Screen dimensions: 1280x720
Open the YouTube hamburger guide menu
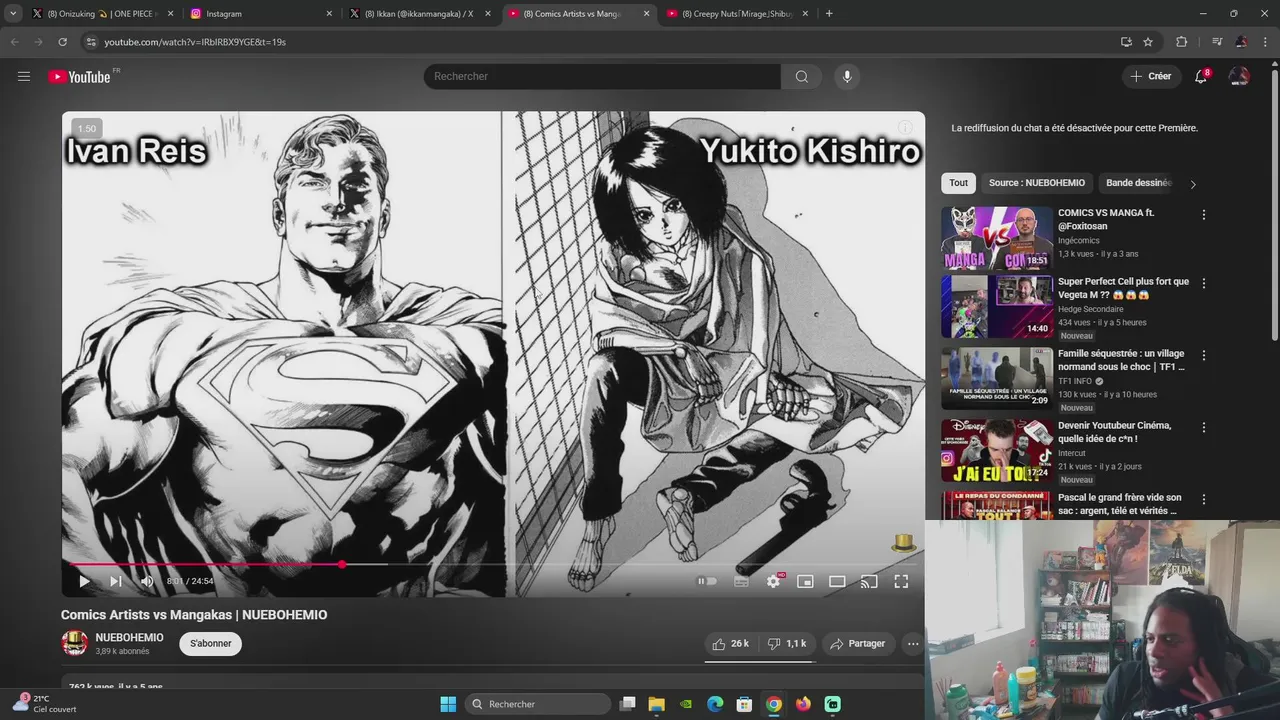point(24,77)
